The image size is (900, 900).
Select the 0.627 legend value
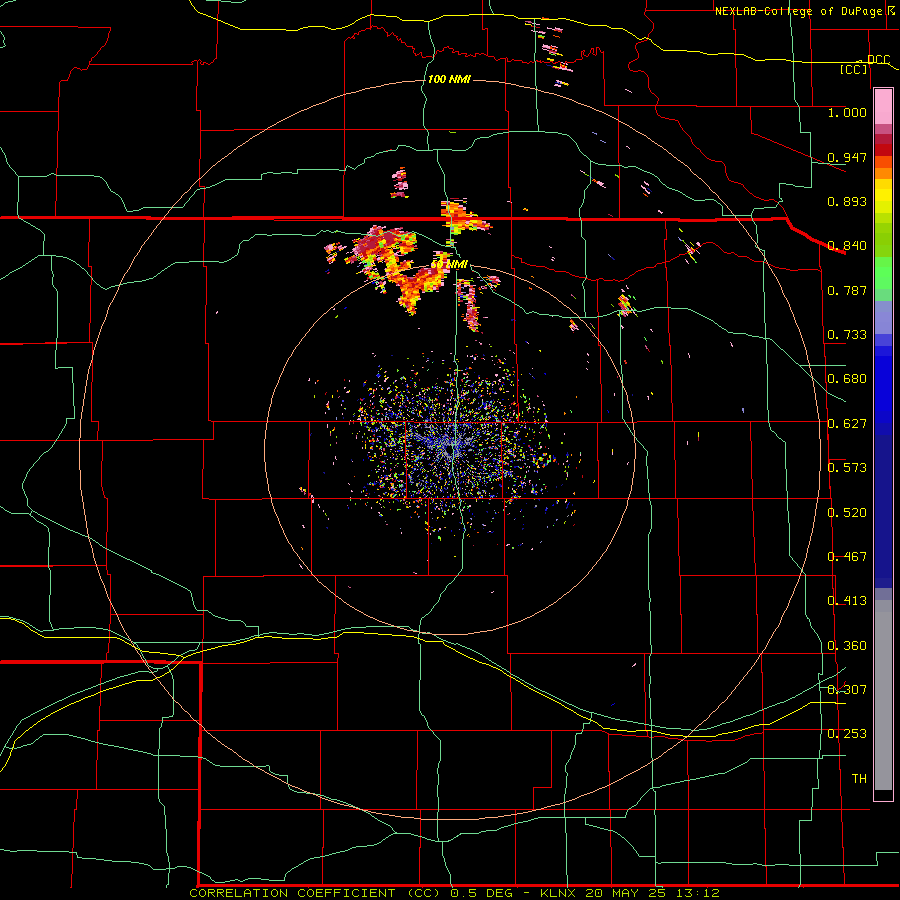point(847,424)
